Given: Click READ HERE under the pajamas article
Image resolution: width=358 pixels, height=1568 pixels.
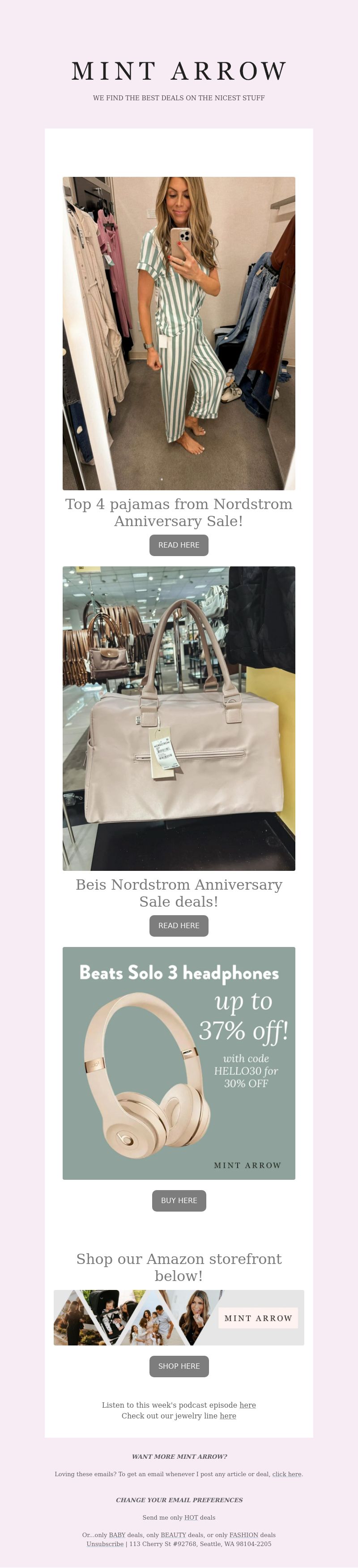Looking at the screenshot, I should click(179, 545).
